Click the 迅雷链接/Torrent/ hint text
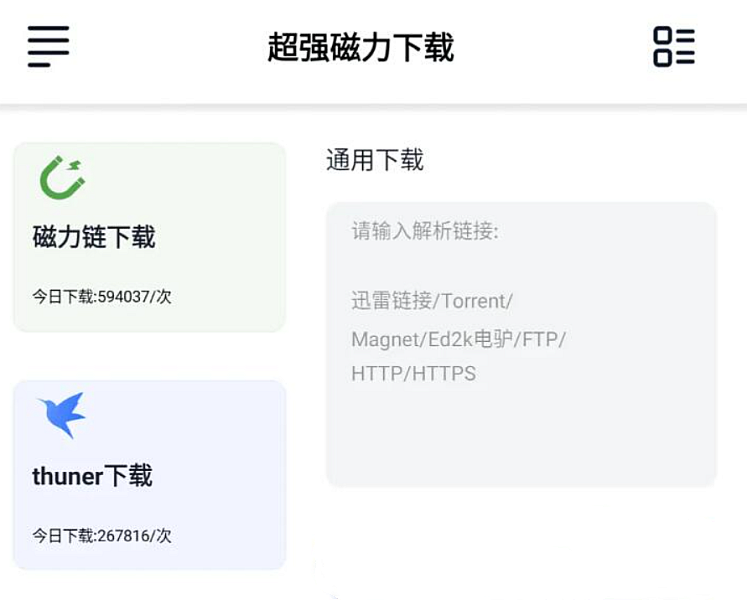 (431, 300)
